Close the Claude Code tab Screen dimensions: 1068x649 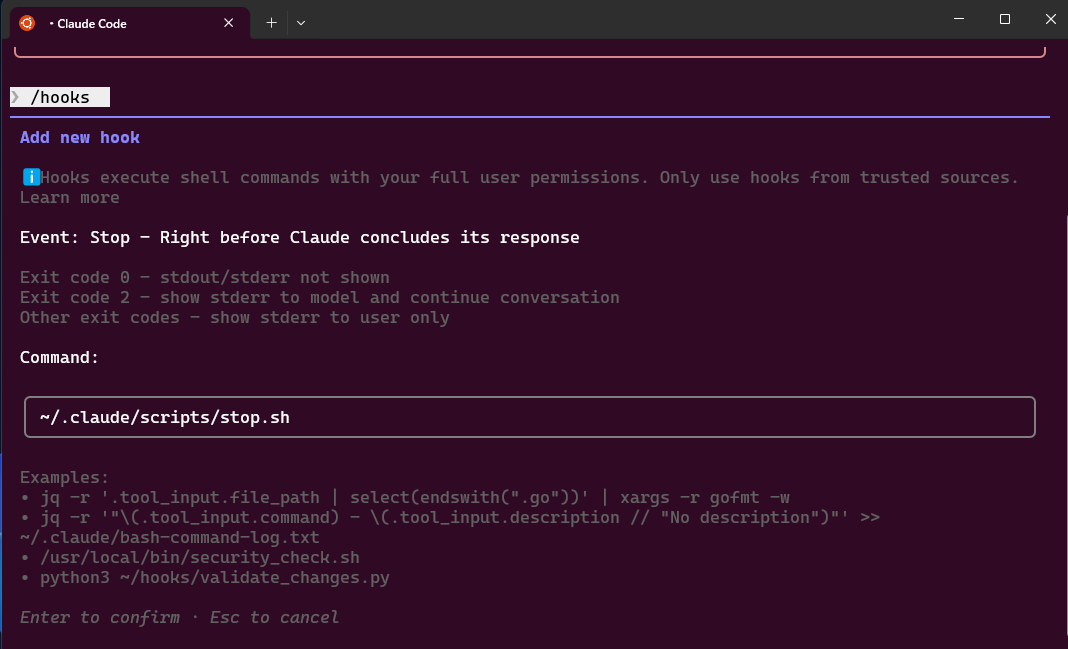(229, 22)
